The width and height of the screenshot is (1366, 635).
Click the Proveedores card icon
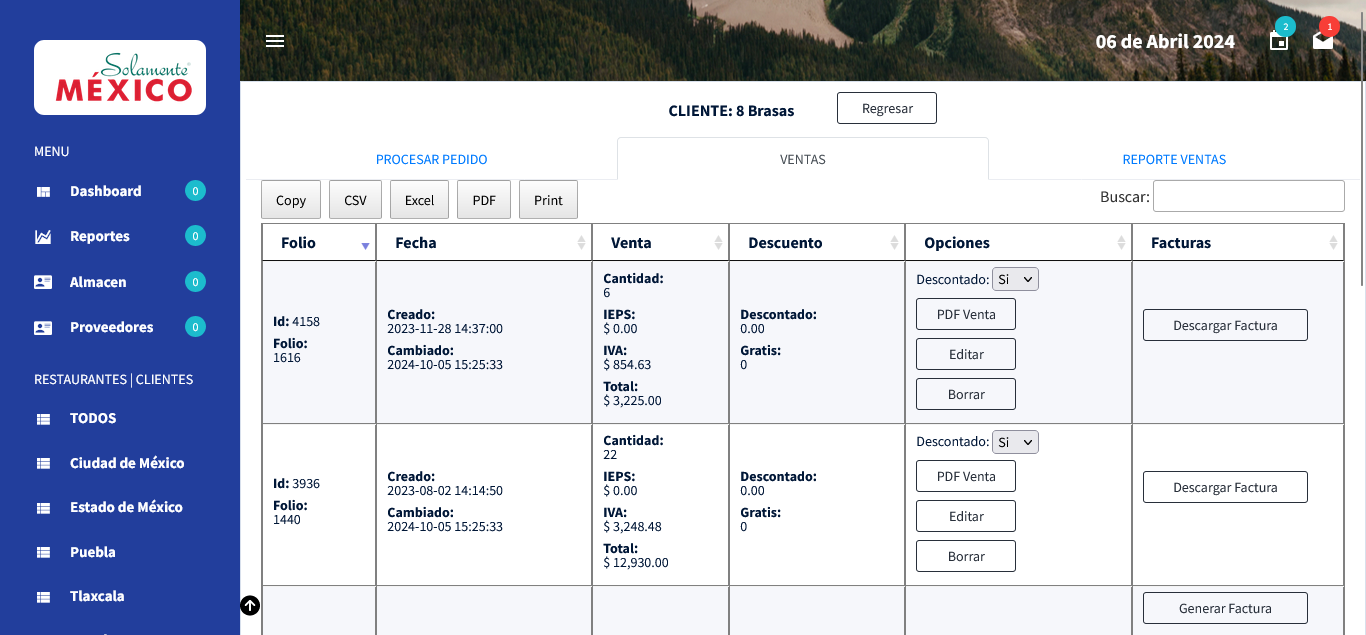[x=43, y=327]
